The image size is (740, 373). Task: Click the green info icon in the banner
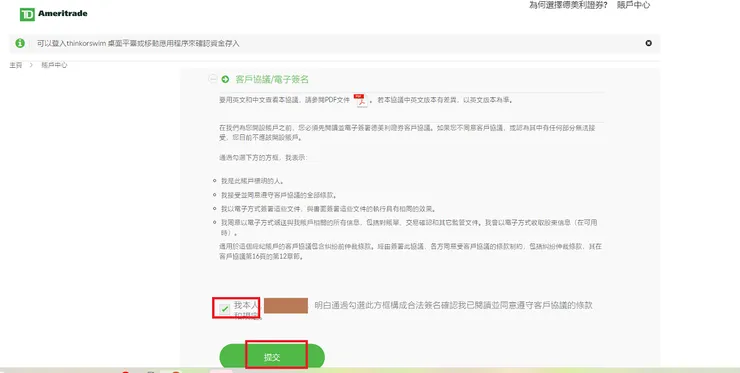point(20,43)
